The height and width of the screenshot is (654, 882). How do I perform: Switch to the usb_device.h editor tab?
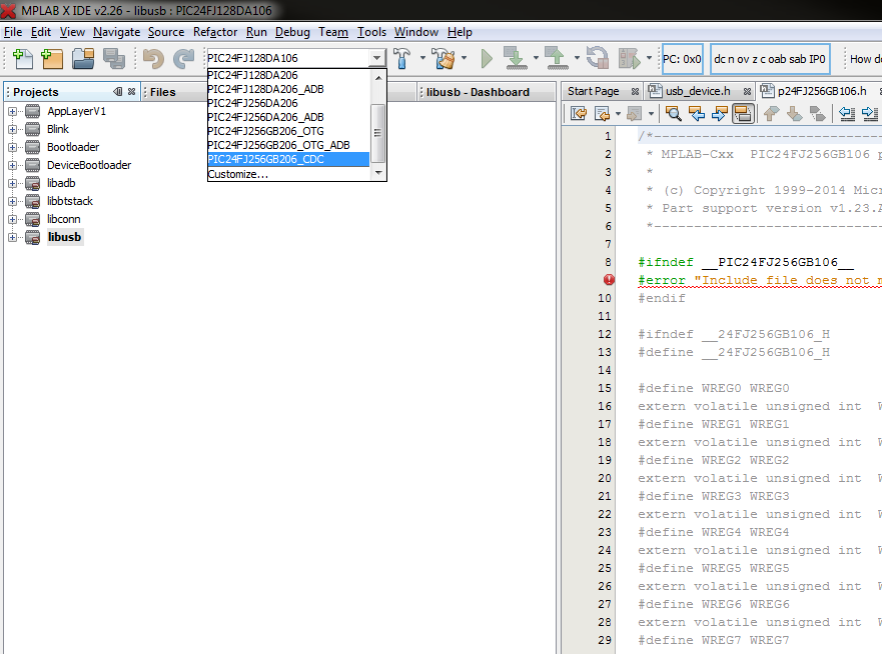click(698, 91)
